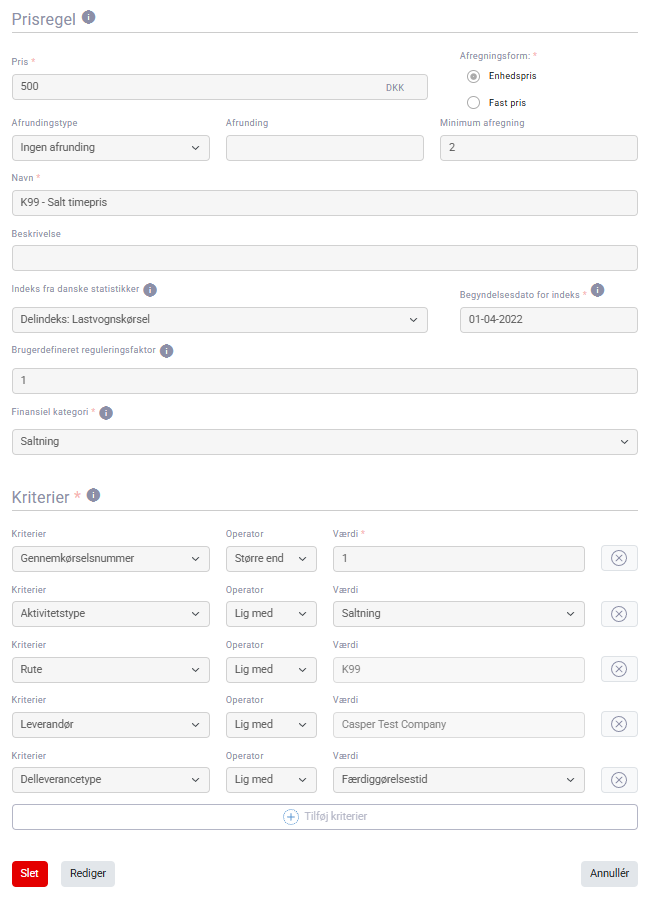
Task: Click the Minimum afregning field with 2
Action: [x=539, y=148]
